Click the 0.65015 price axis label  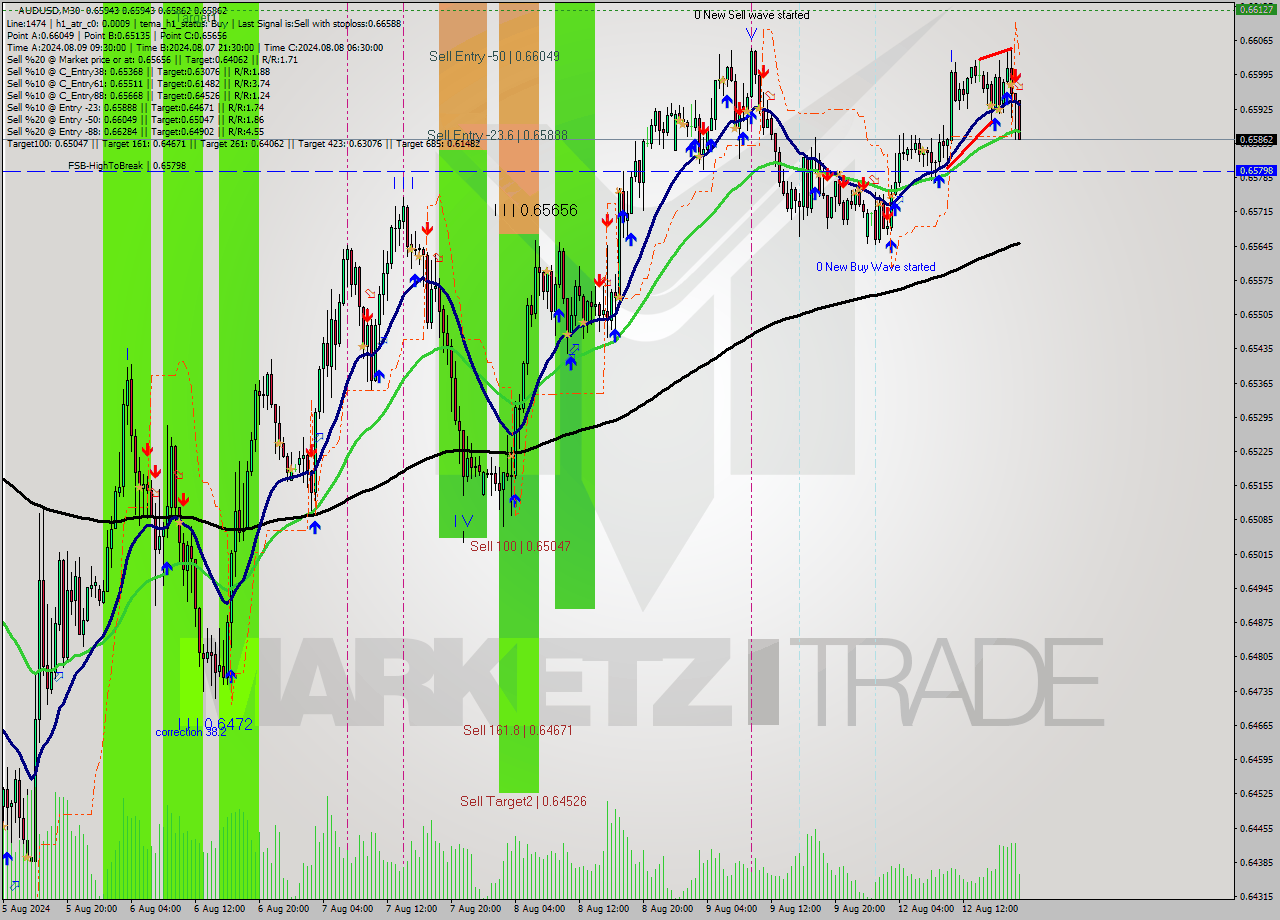pyautogui.click(x=1256, y=555)
